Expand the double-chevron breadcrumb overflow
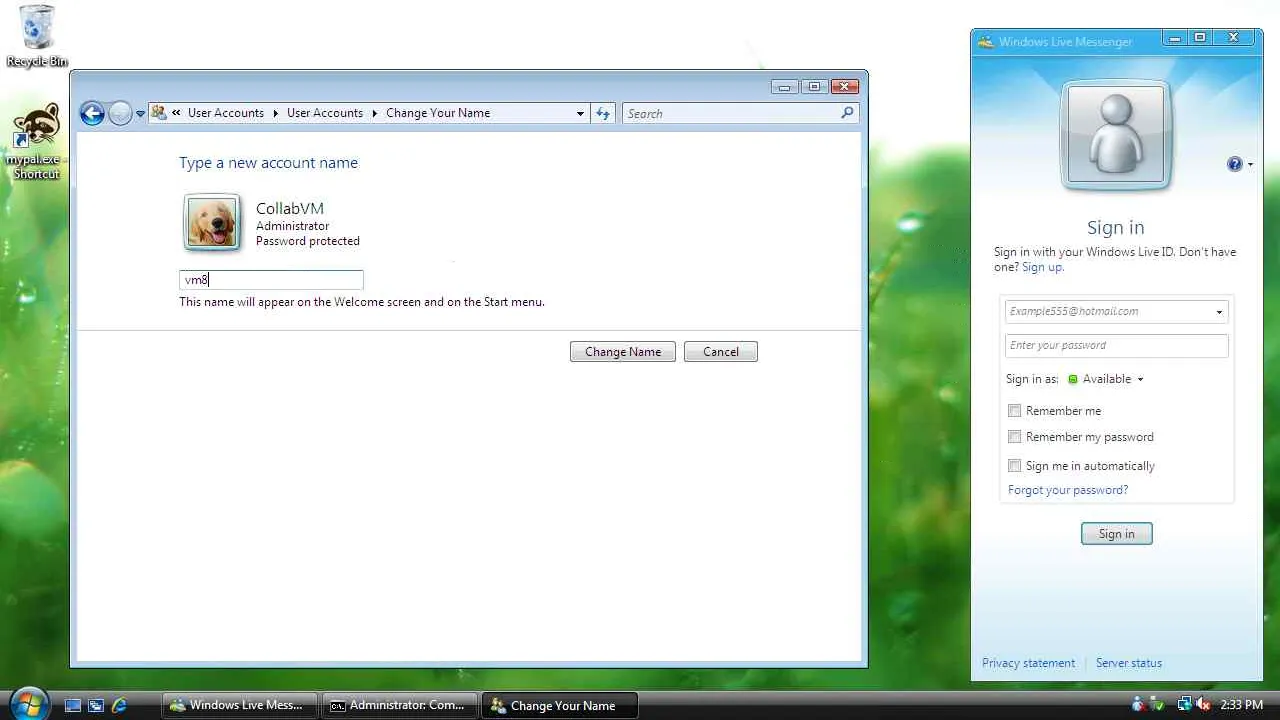1280x720 pixels. coord(176,113)
